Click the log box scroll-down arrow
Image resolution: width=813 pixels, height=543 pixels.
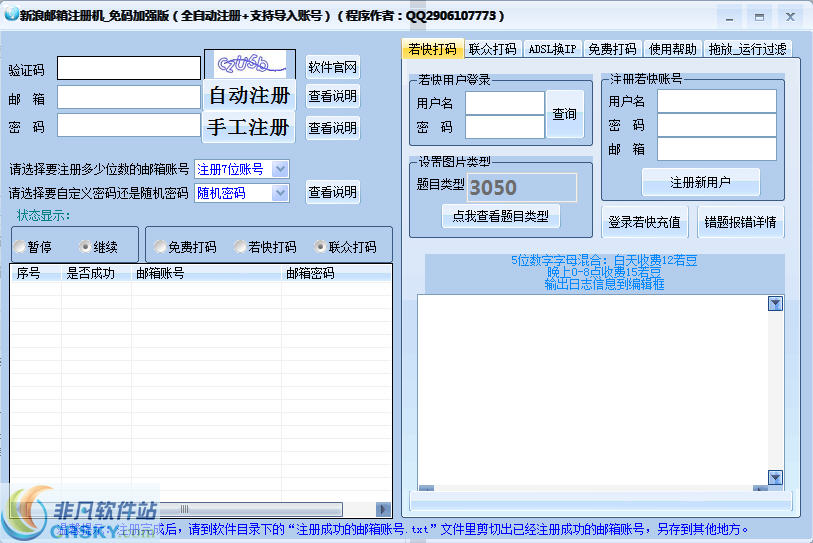[x=775, y=477]
